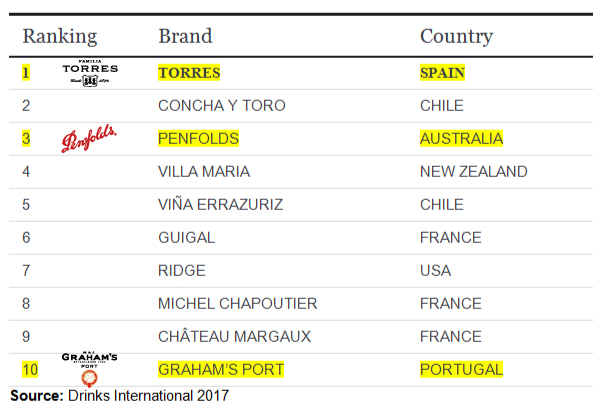608x413 pixels.
Task: Click USA in the Country column
Action: pyautogui.click(x=435, y=270)
